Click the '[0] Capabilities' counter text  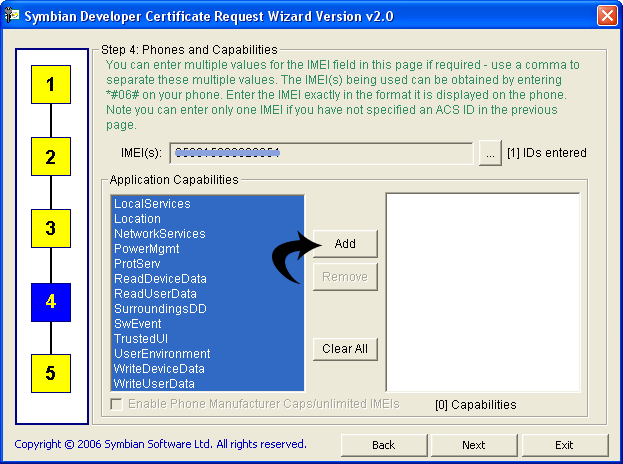(x=476, y=405)
